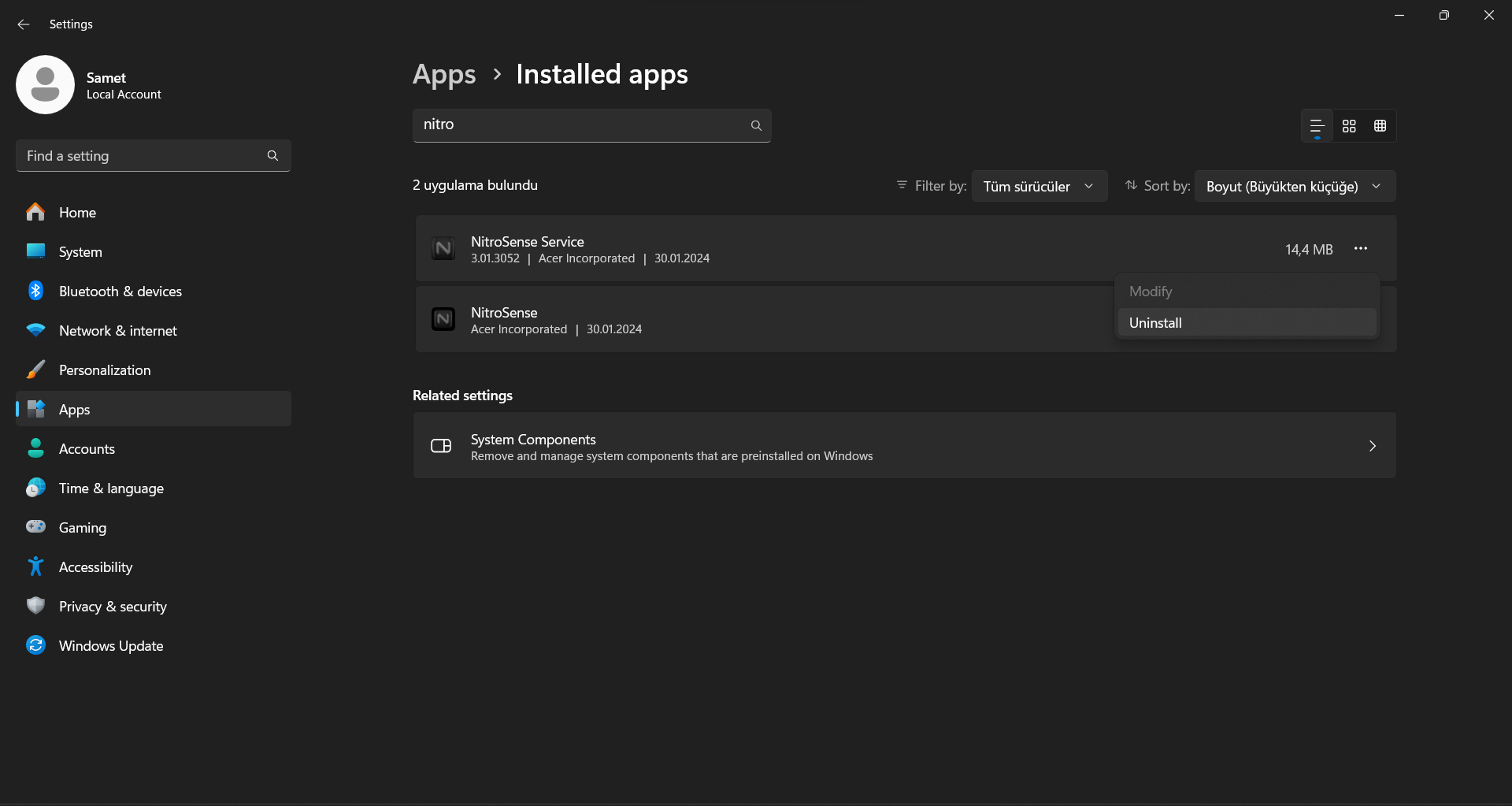Screen dimensions: 1512x806
Task: Click the search icon in the apps search box
Action: [x=756, y=125]
